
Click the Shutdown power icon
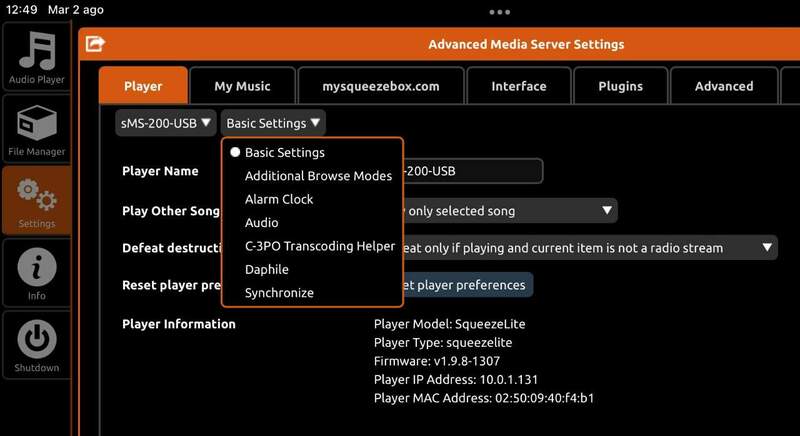(36, 345)
